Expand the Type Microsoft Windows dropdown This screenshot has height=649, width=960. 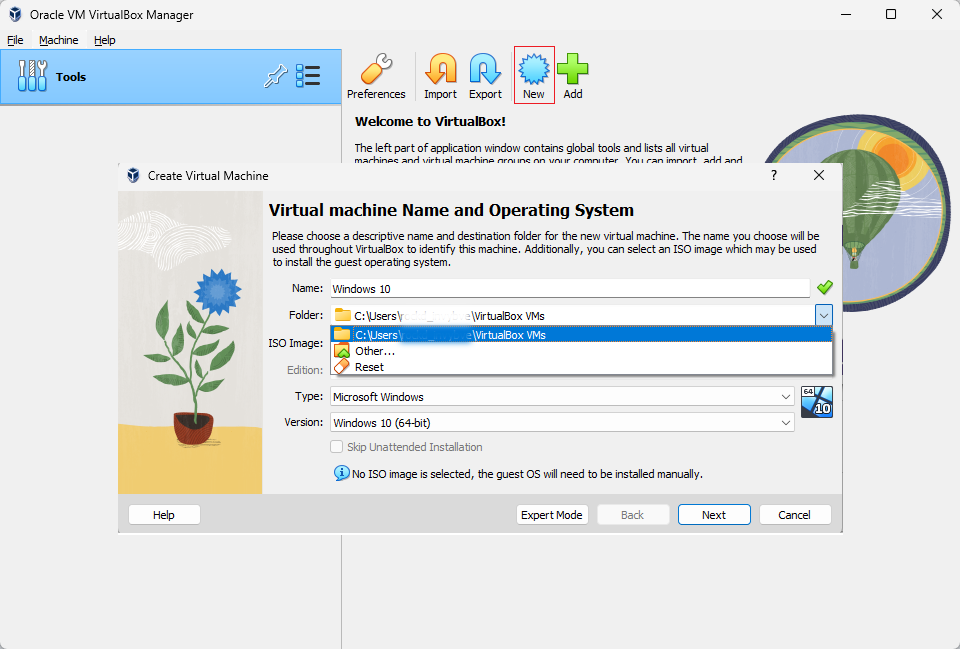(563, 397)
